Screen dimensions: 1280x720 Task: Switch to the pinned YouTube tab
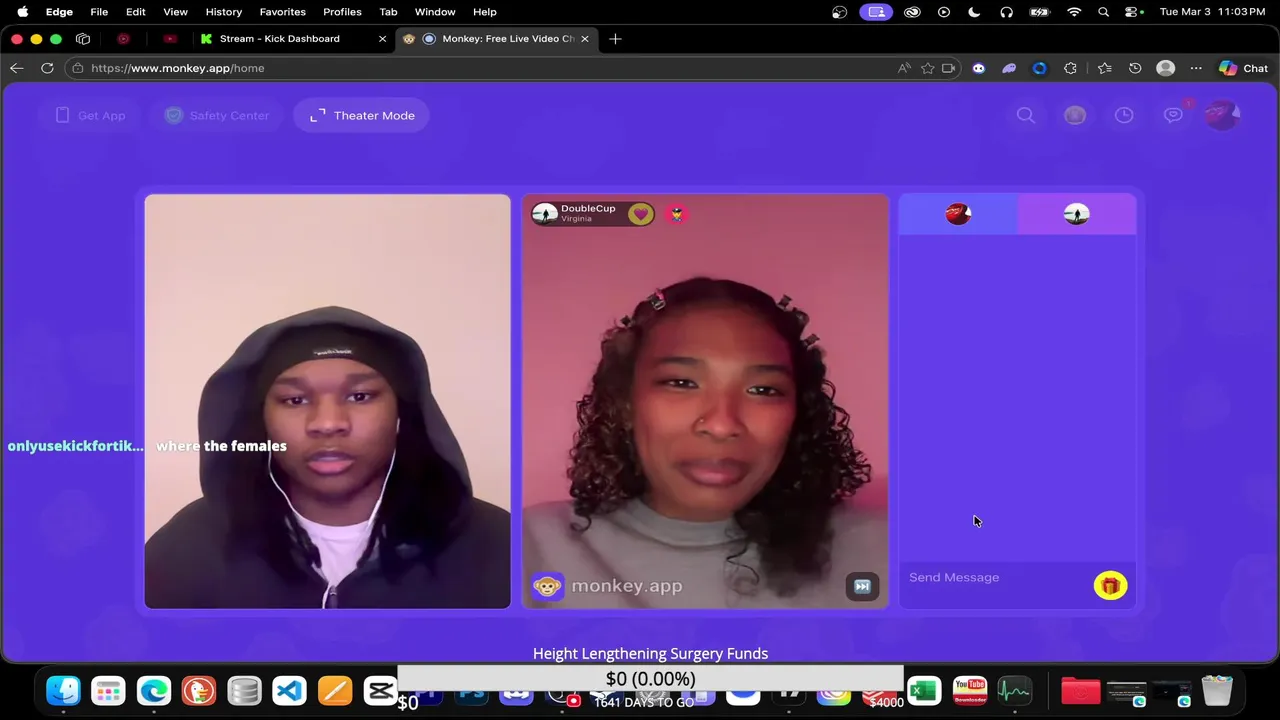point(170,38)
